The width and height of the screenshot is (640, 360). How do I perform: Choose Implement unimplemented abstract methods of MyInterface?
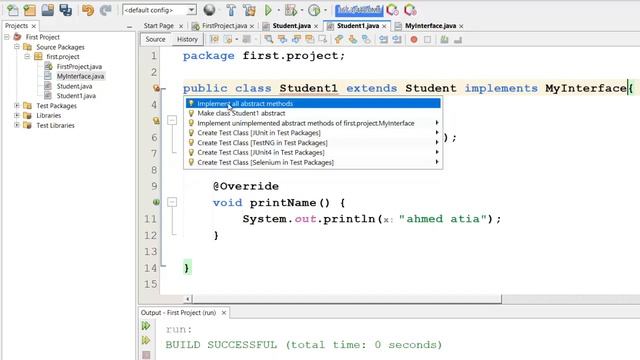[x=313, y=123]
